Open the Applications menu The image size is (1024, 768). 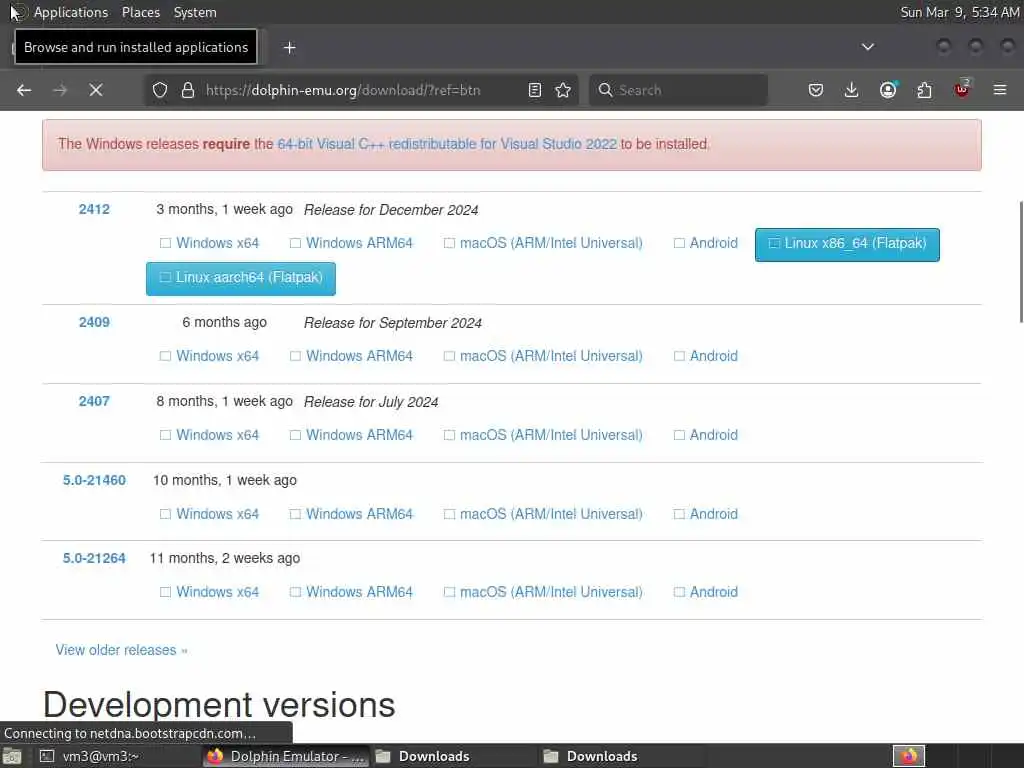pyautogui.click(x=71, y=12)
